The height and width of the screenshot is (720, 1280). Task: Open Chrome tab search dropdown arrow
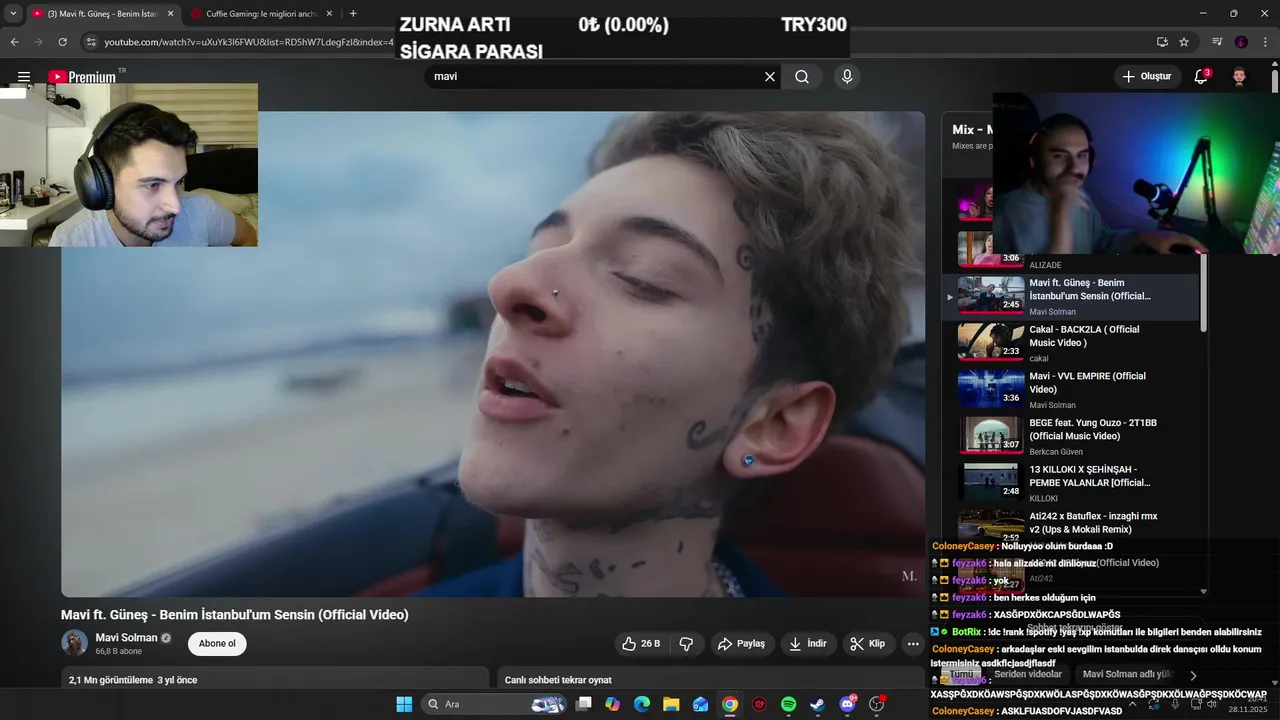(13, 14)
